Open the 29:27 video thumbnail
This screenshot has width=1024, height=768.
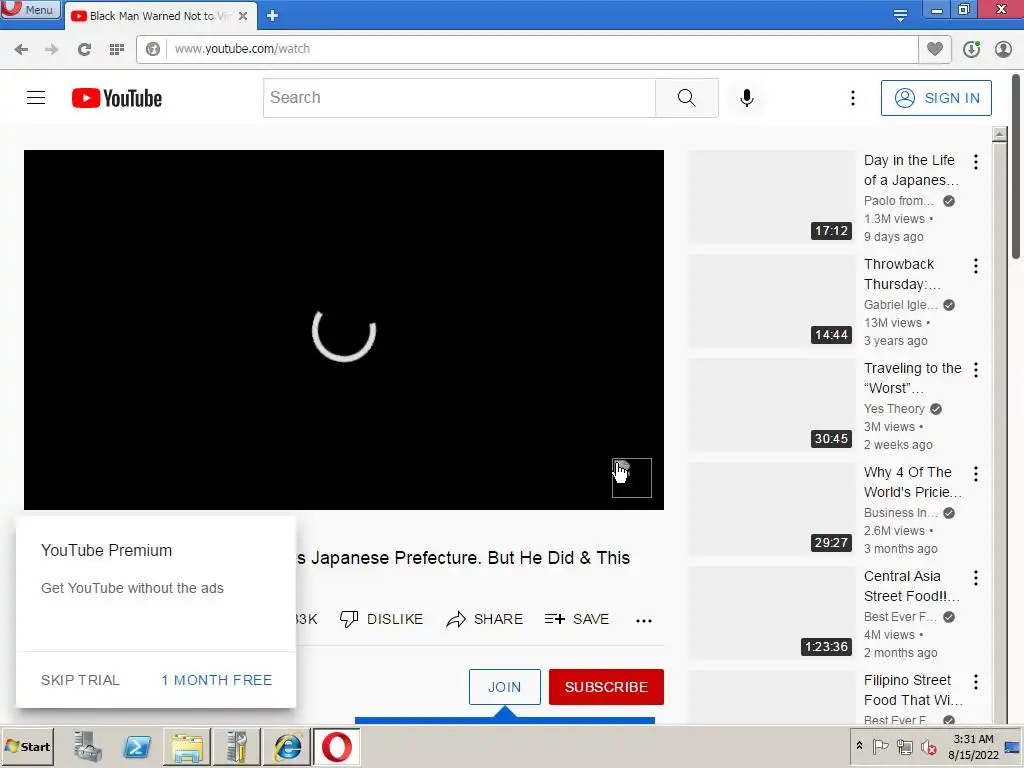pos(771,509)
